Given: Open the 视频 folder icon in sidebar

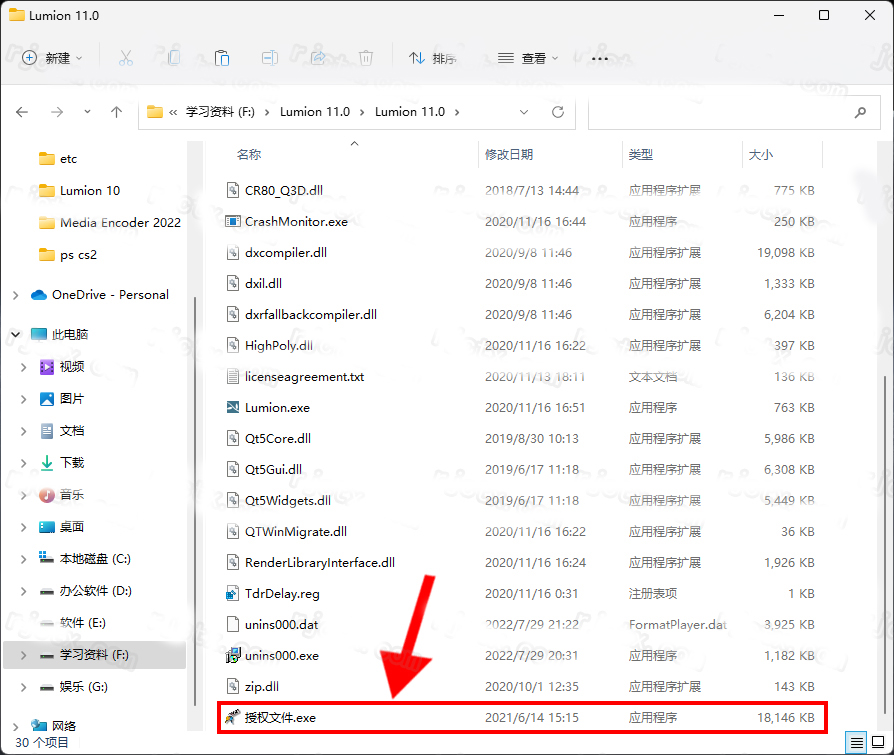Looking at the screenshot, I should [x=47, y=367].
